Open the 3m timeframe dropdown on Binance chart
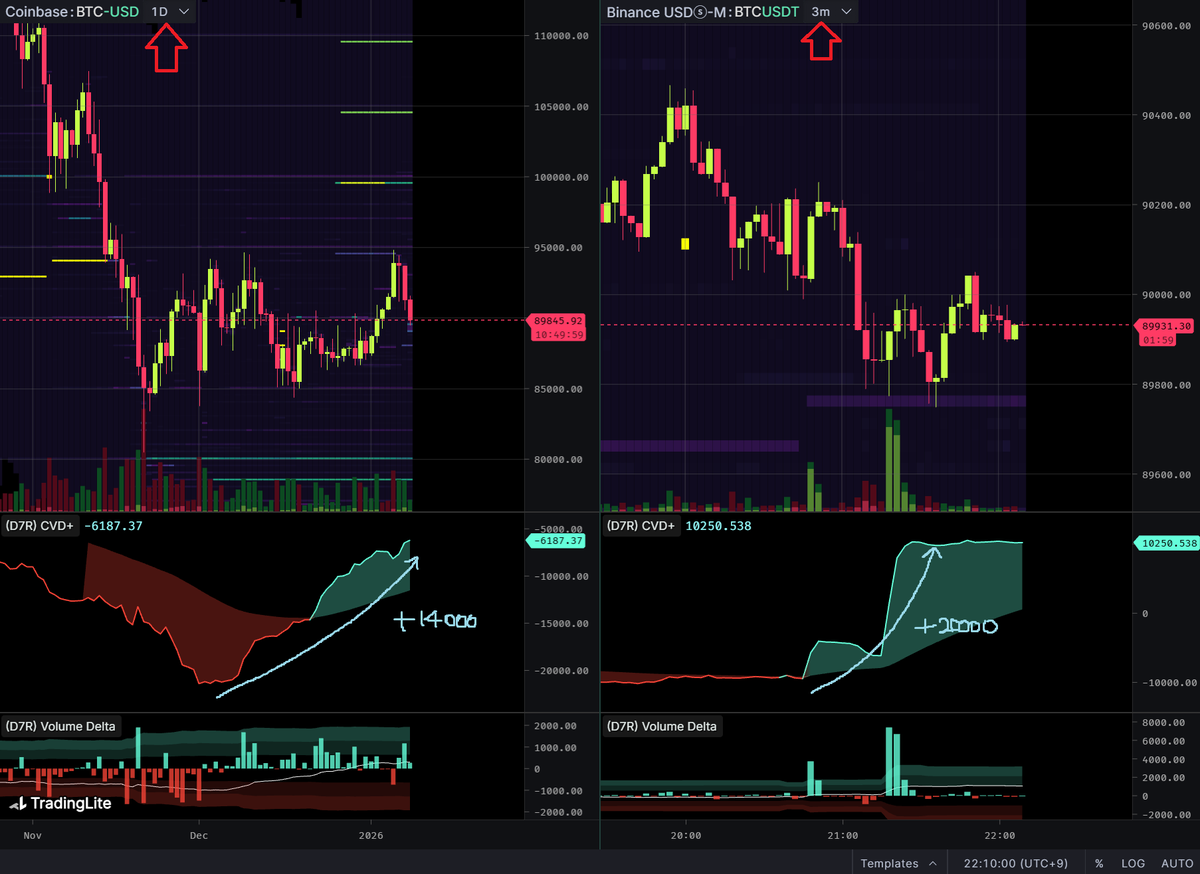1200x874 pixels. click(832, 11)
